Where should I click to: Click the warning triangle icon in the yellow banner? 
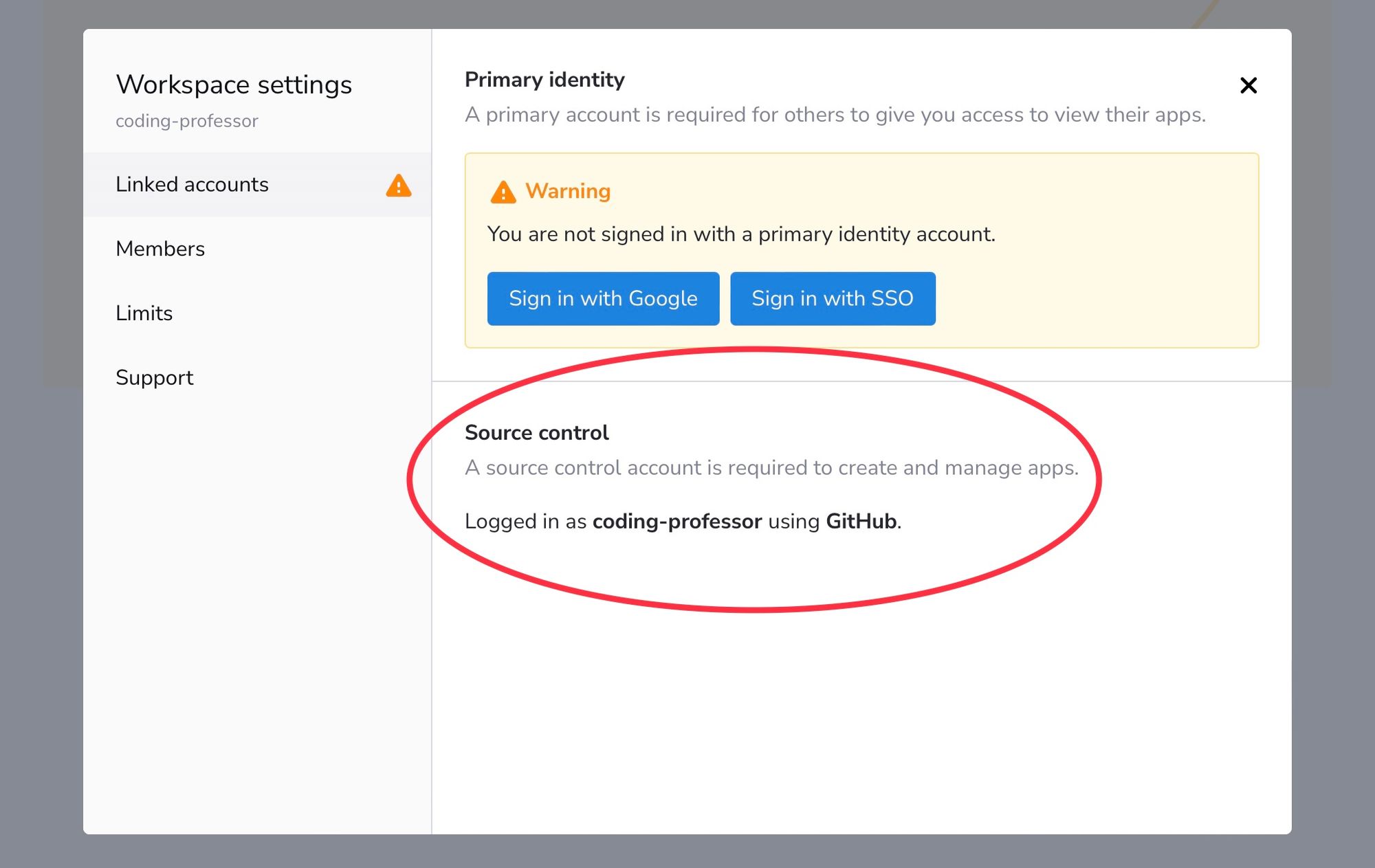(x=503, y=192)
